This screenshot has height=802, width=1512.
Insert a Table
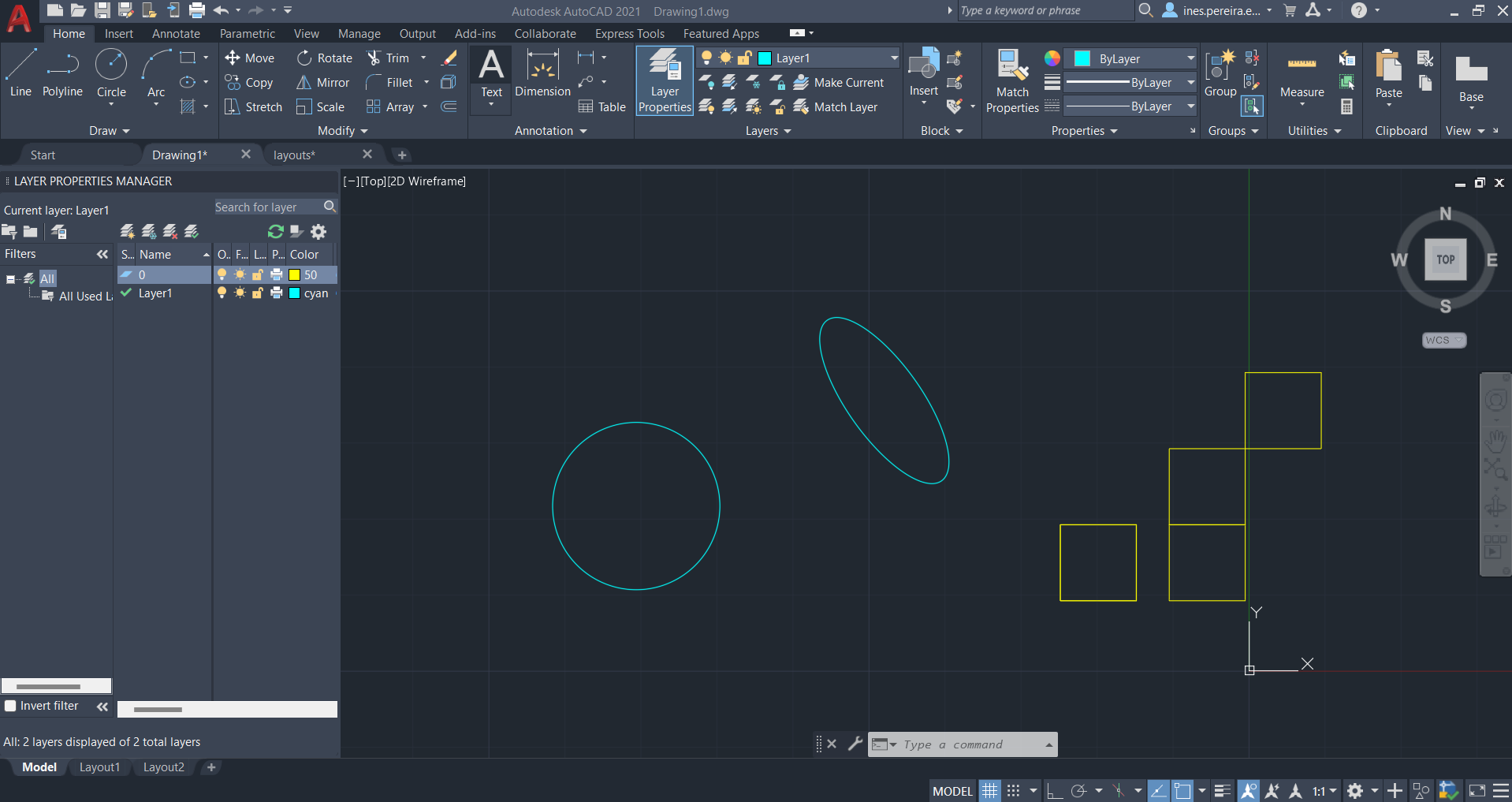602,107
